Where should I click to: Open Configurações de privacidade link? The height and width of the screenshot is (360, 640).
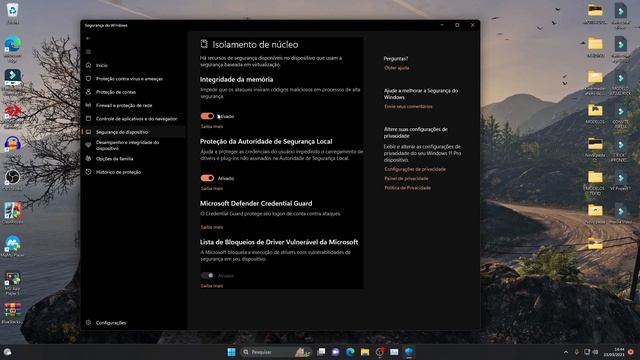(415, 169)
